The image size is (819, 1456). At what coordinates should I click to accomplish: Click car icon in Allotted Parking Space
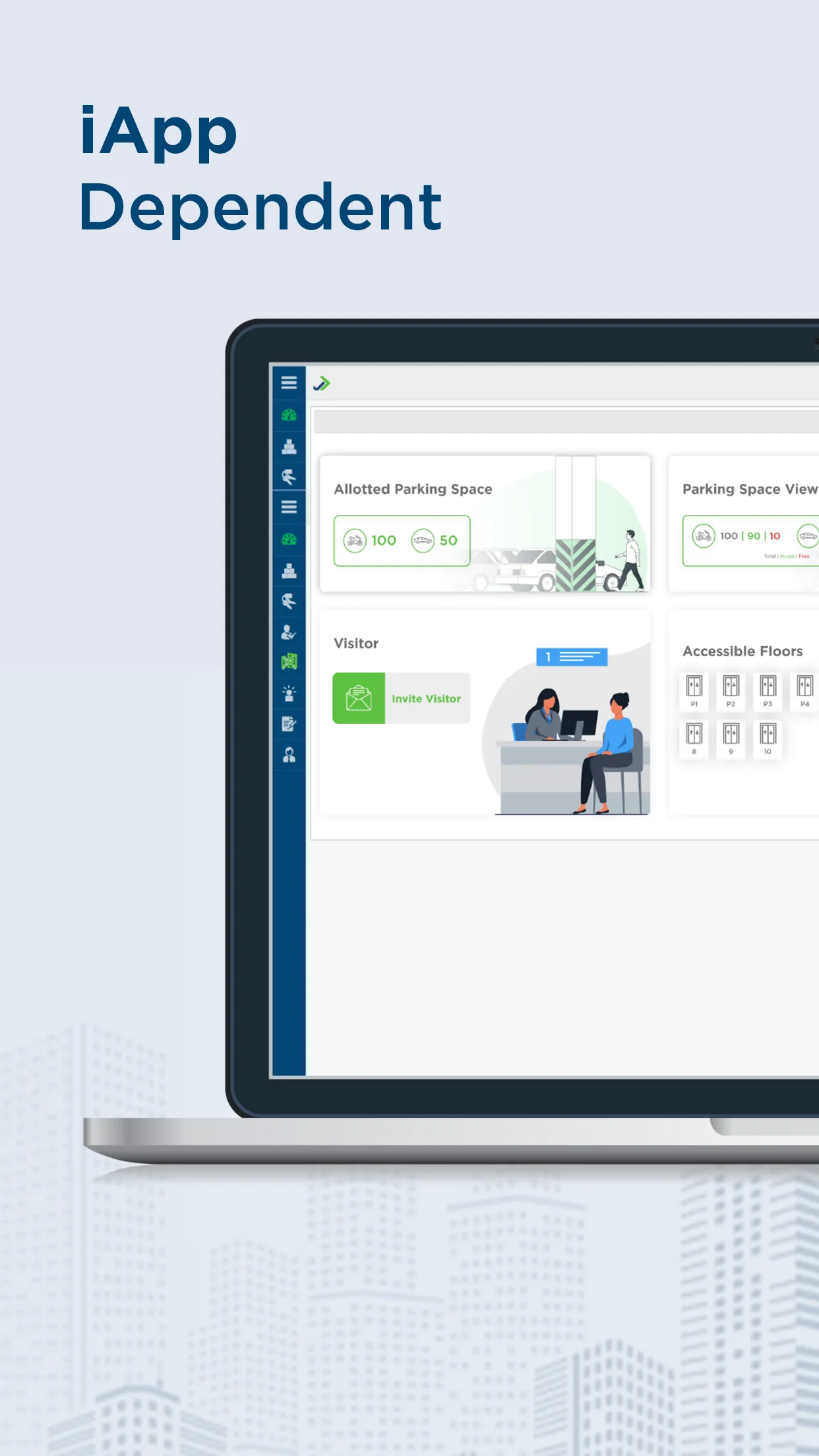(423, 541)
